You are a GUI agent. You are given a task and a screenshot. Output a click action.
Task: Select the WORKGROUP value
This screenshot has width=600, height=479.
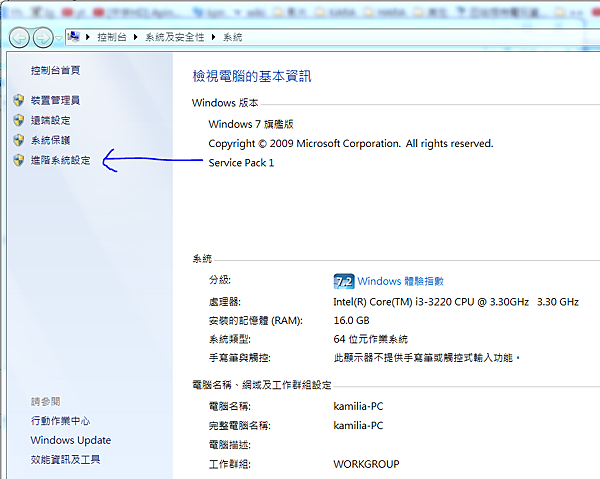coord(366,464)
